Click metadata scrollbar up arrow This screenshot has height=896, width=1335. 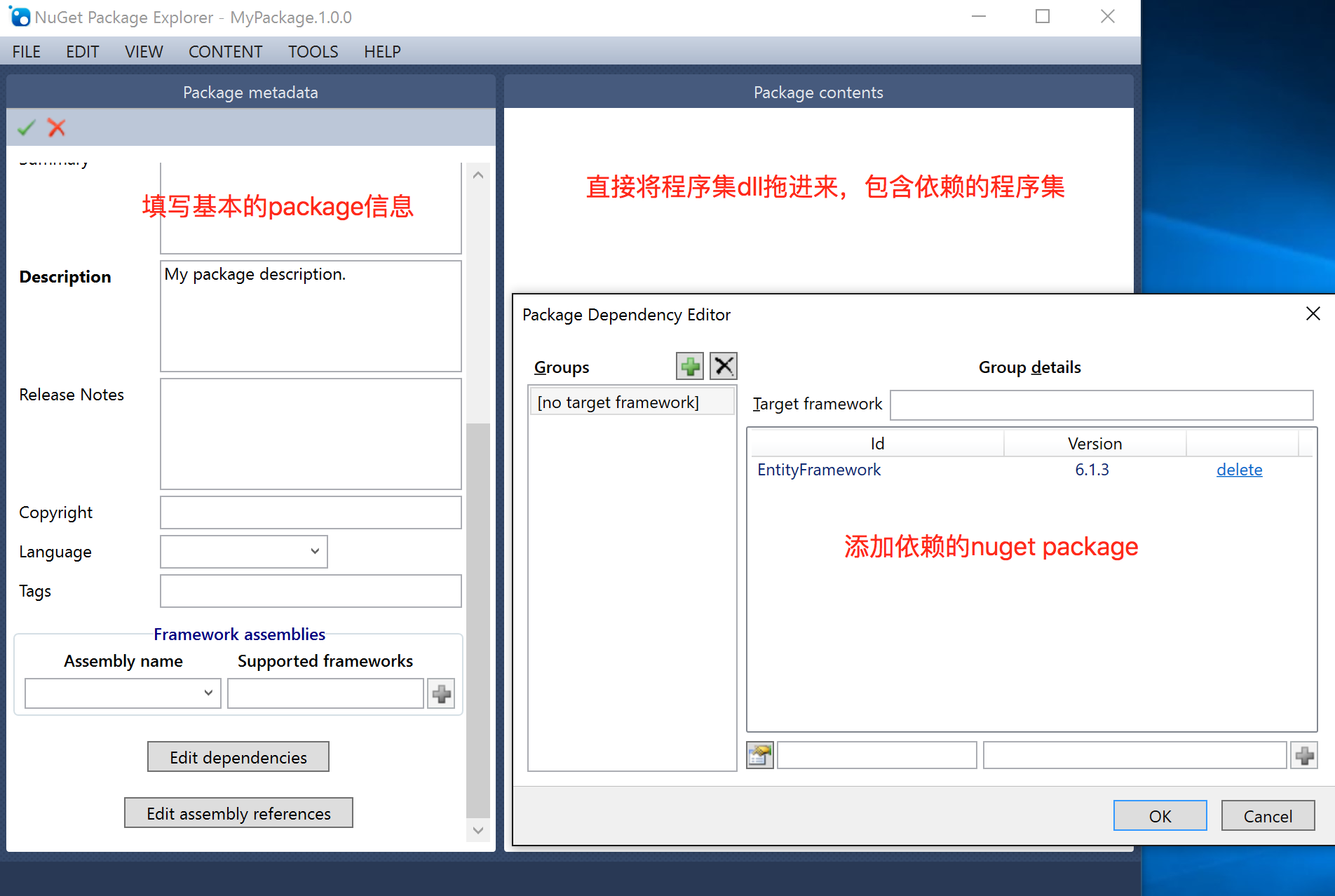tap(478, 175)
